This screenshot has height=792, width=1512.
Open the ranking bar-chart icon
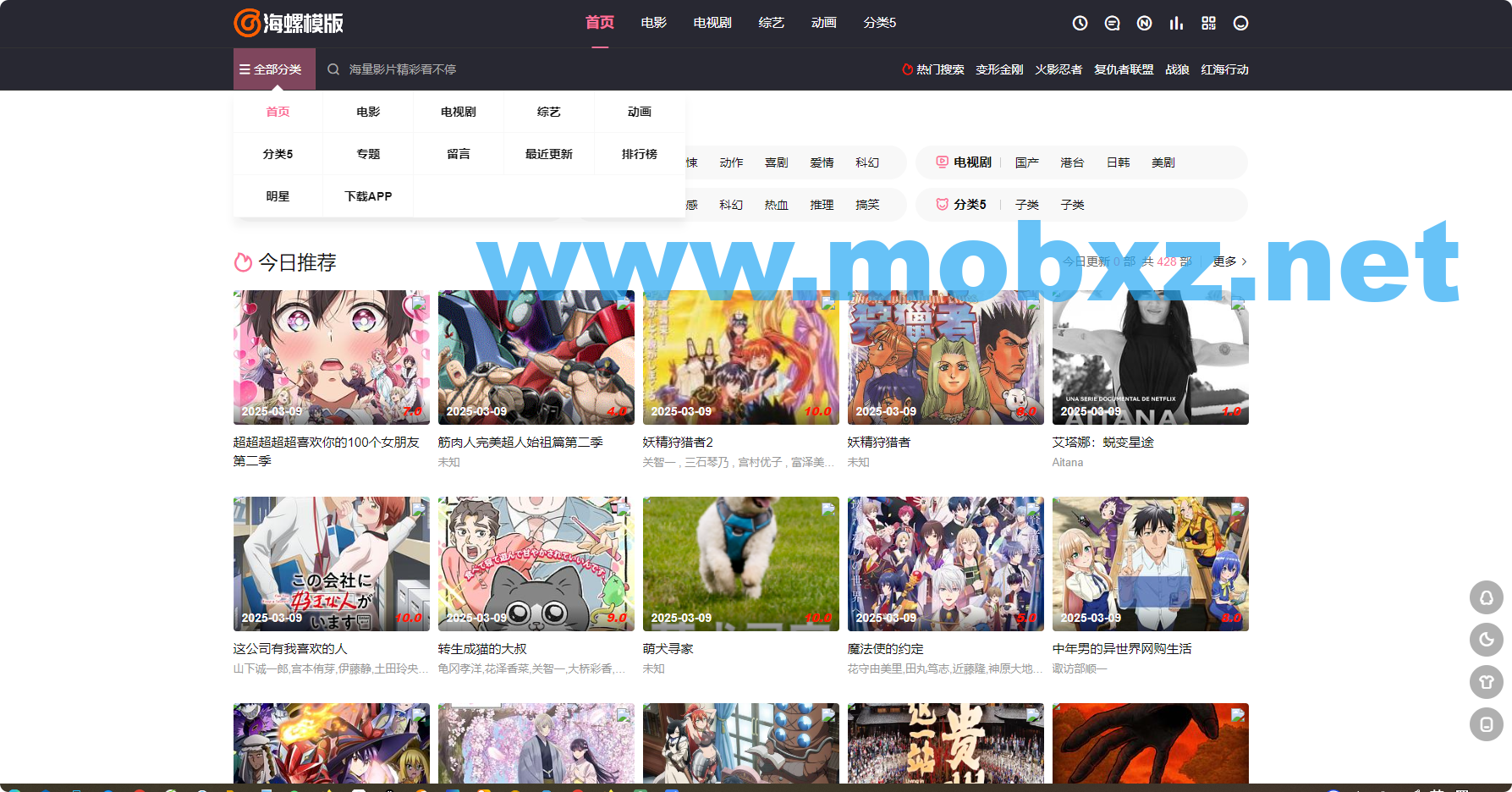pos(1176,23)
